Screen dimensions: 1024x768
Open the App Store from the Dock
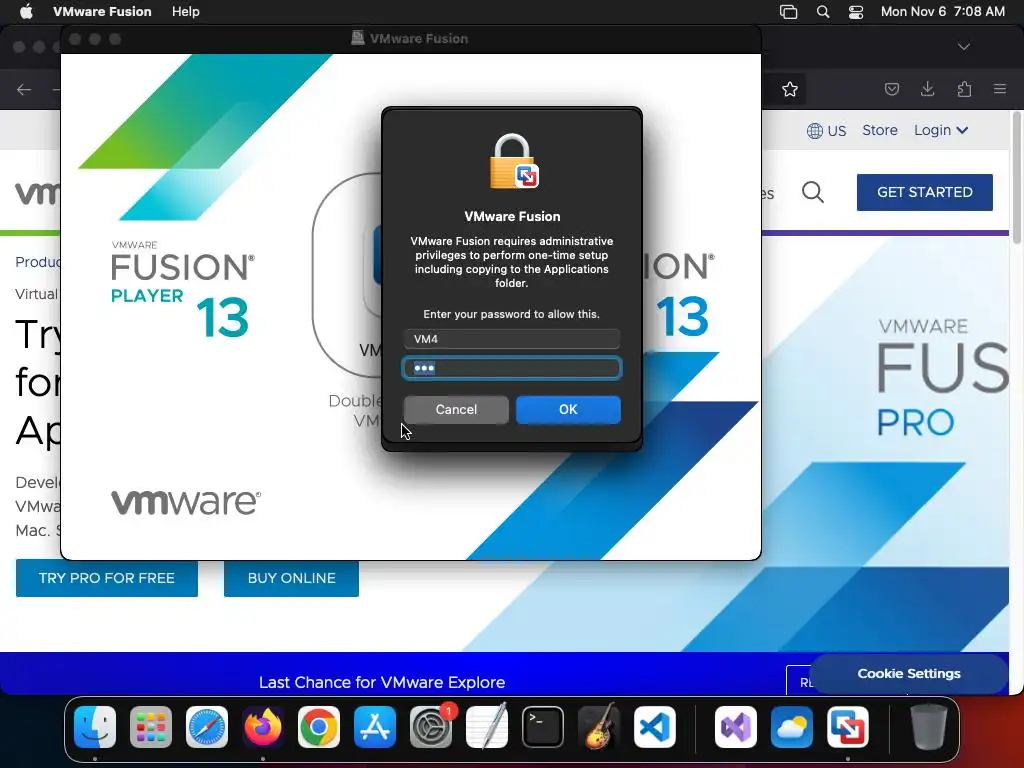pos(375,727)
